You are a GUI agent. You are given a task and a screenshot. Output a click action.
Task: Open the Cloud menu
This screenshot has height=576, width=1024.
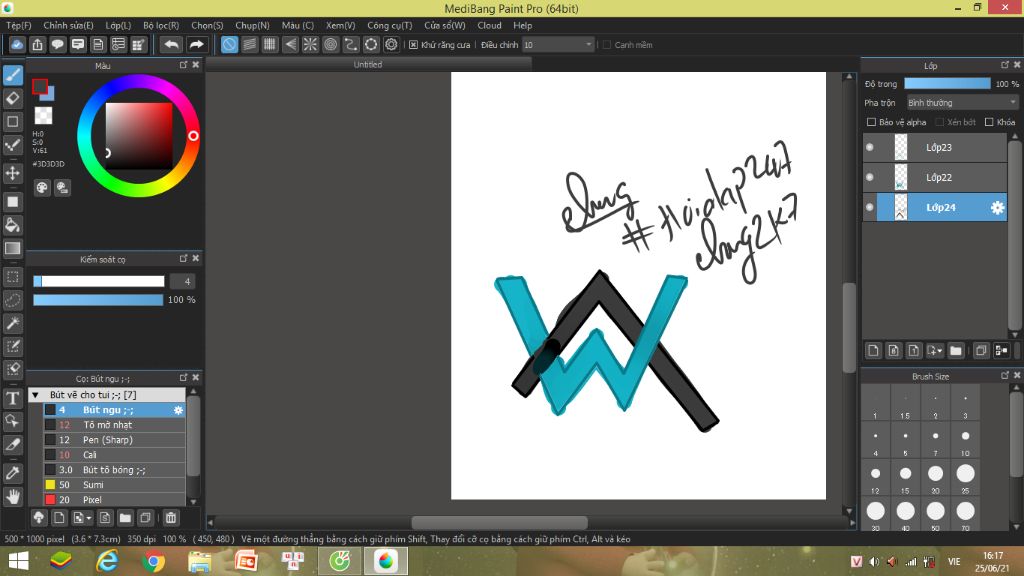coord(489,25)
